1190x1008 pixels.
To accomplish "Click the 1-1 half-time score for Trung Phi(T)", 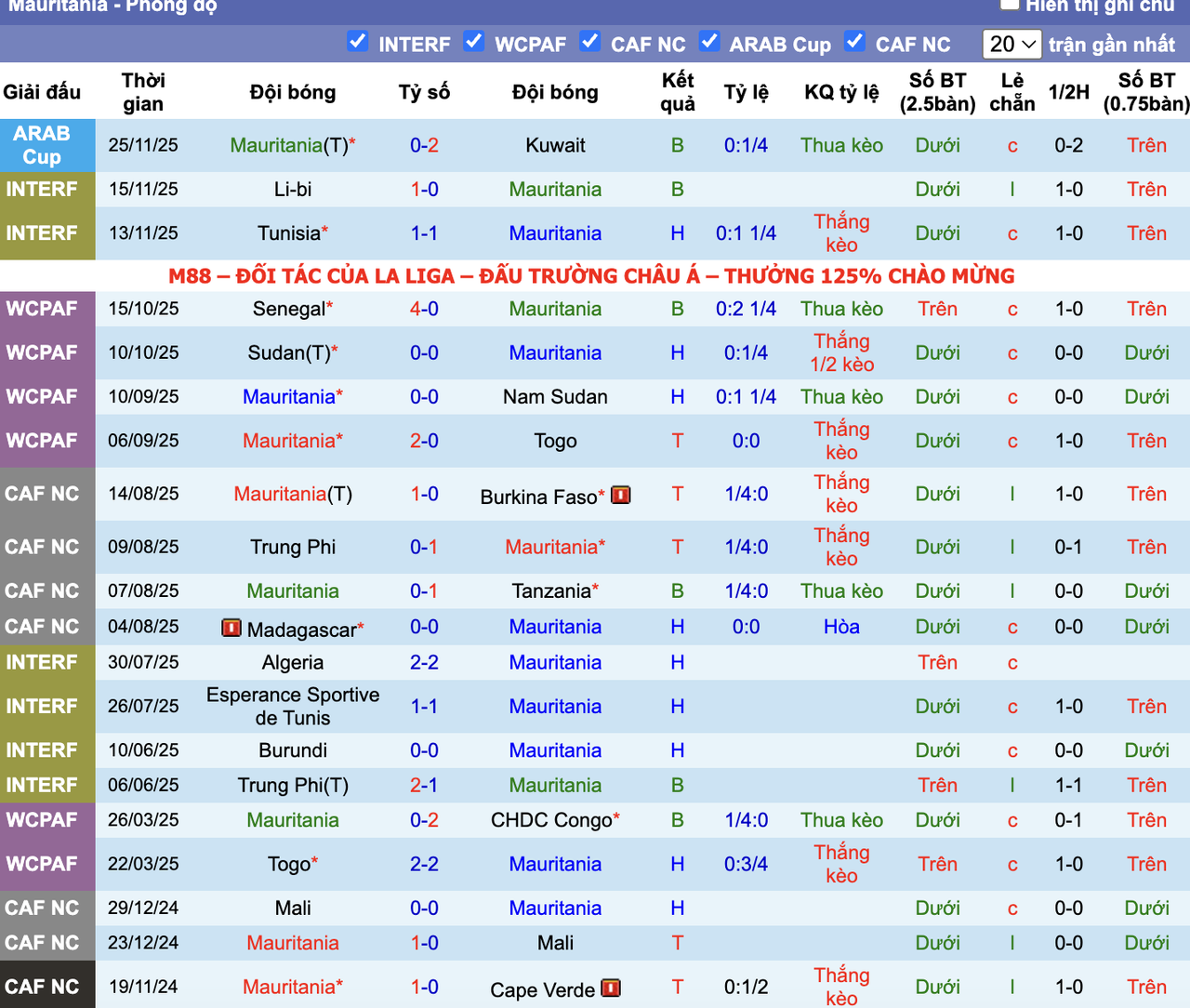I will (x=1068, y=785).
